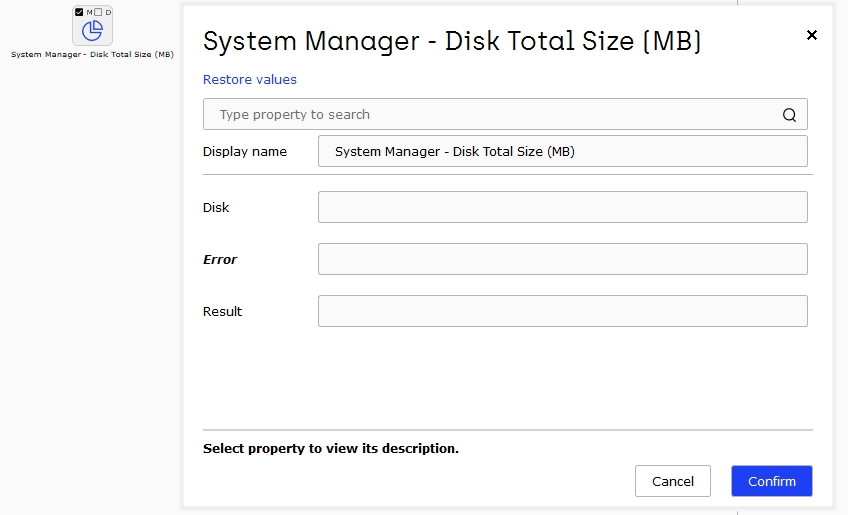Select the italic Error property label

point(220,259)
